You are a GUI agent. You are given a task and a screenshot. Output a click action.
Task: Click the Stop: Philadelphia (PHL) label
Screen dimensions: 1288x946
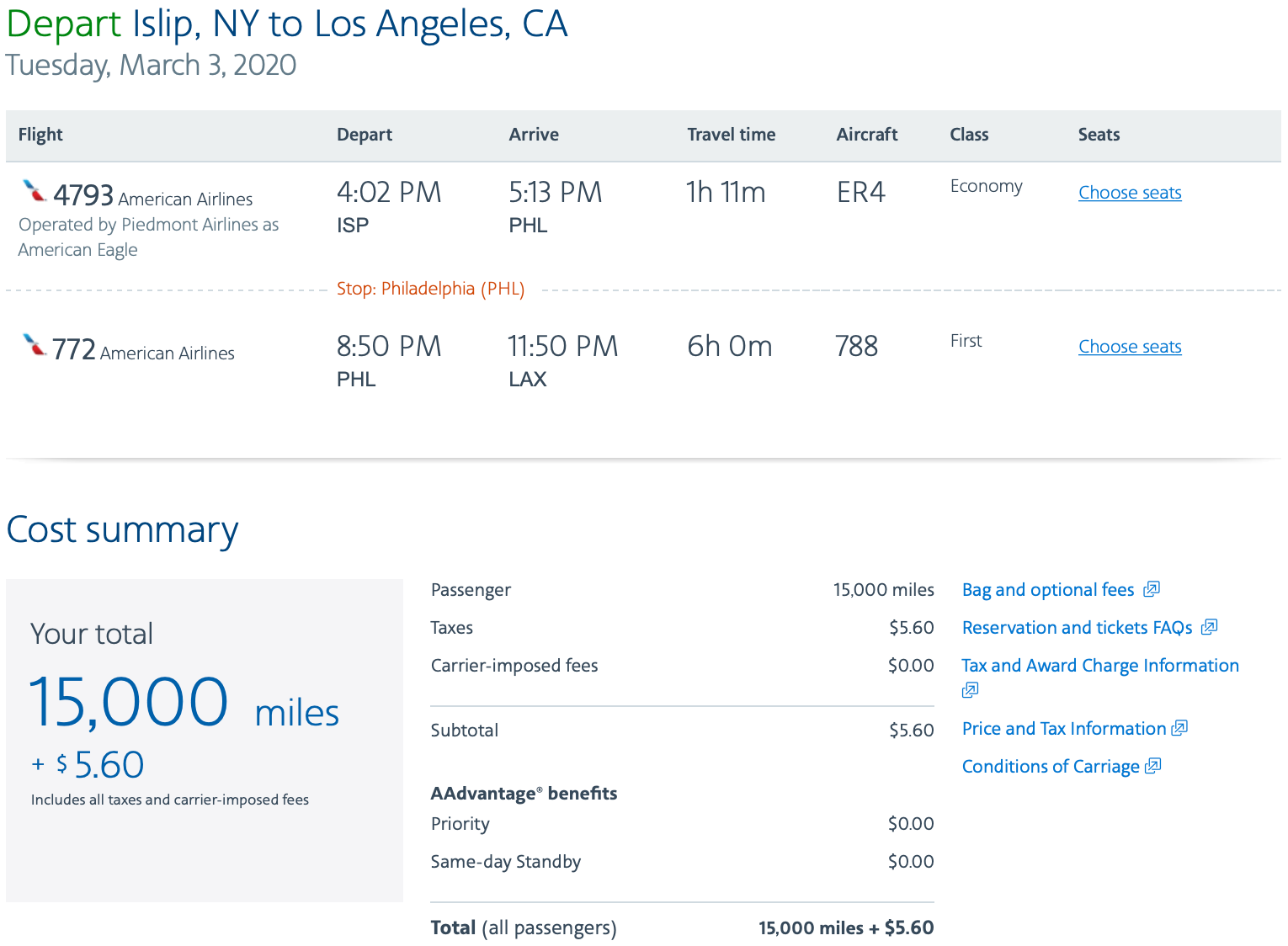(430, 289)
